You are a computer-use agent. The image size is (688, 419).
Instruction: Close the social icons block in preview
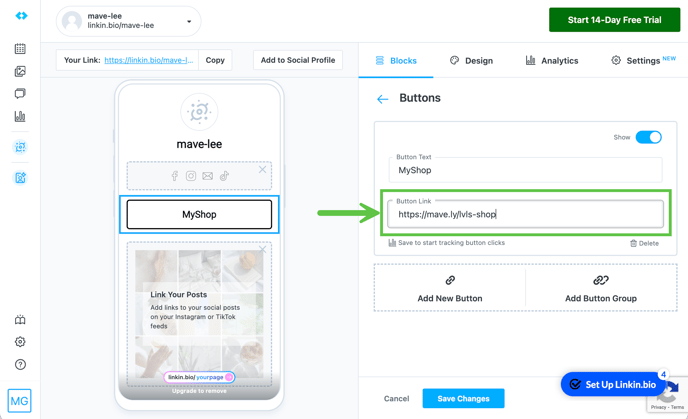coord(263,170)
